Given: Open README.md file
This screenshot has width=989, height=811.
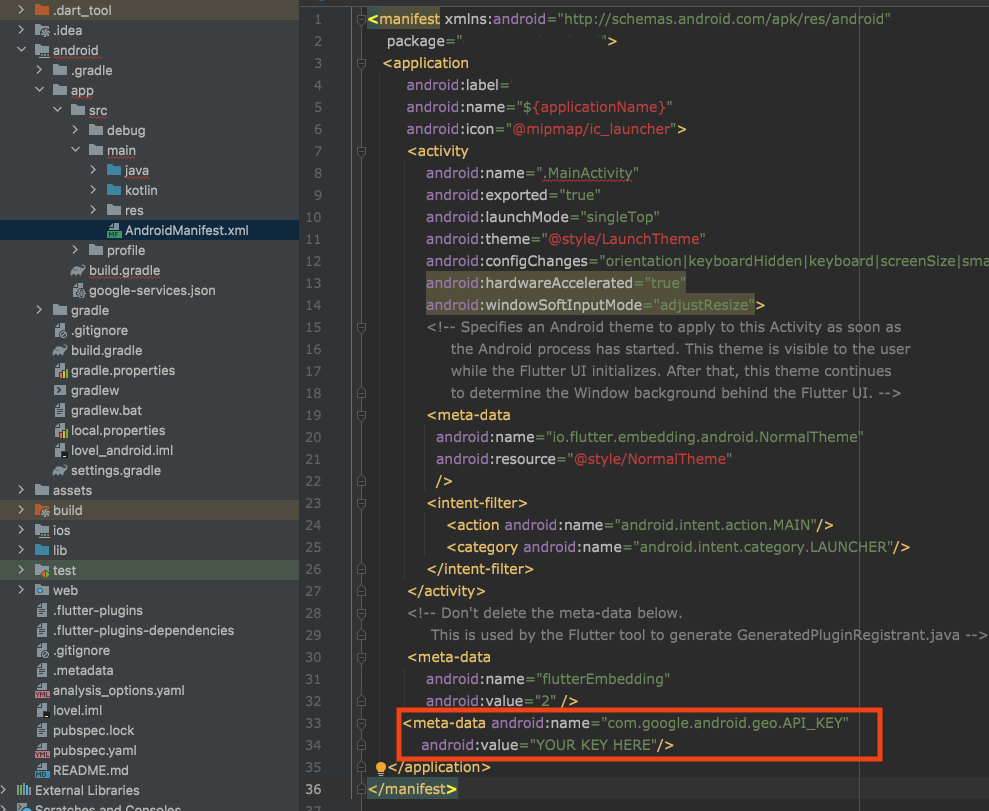Looking at the screenshot, I should (x=91, y=770).
